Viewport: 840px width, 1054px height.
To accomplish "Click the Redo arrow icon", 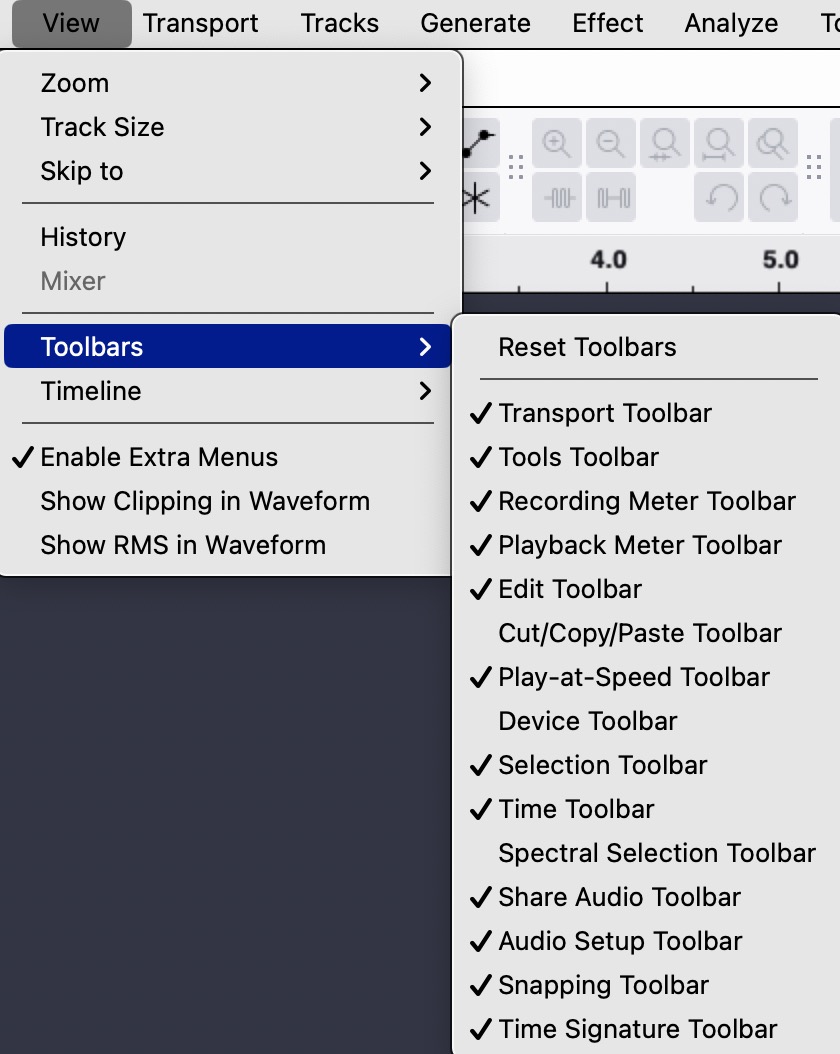I will pyautogui.click(x=774, y=198).
